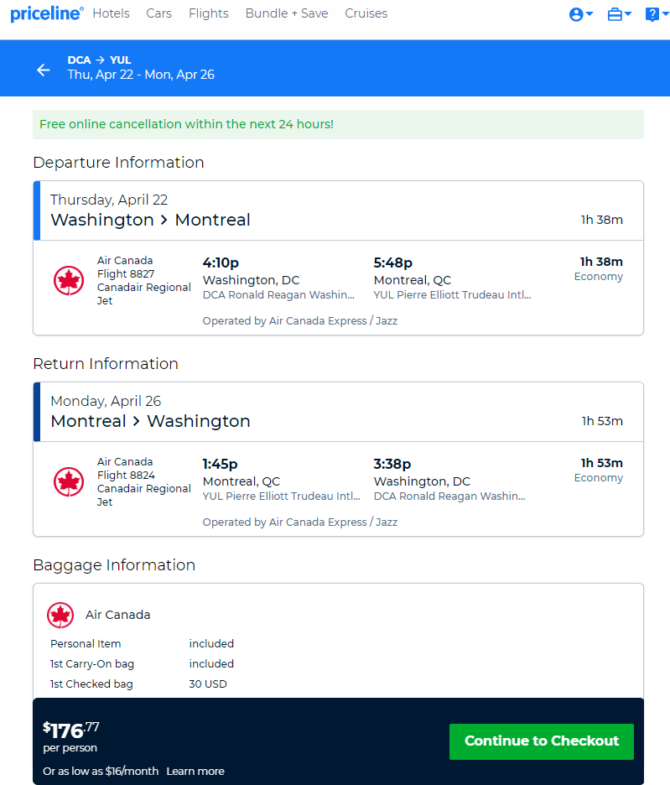Click the DCA to YUL route header
The image size is (670, 785).
click(x=99, y=60)
